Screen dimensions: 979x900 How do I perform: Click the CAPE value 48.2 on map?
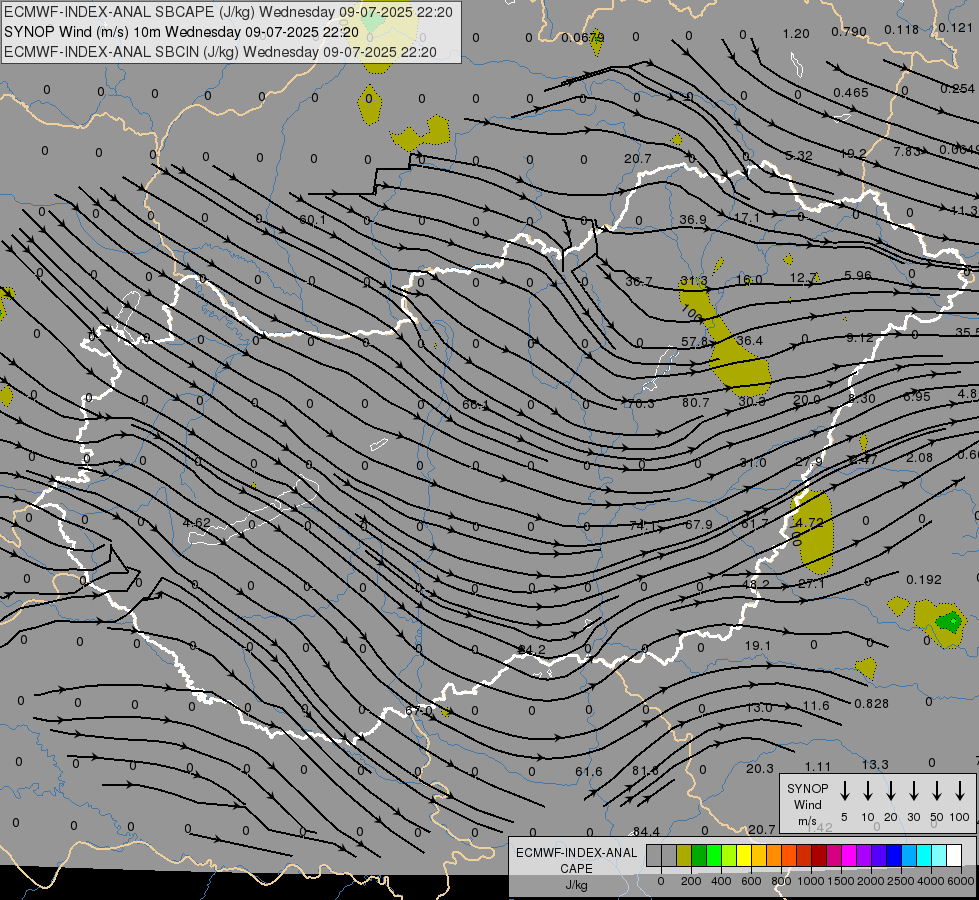(x=756, y=585)
